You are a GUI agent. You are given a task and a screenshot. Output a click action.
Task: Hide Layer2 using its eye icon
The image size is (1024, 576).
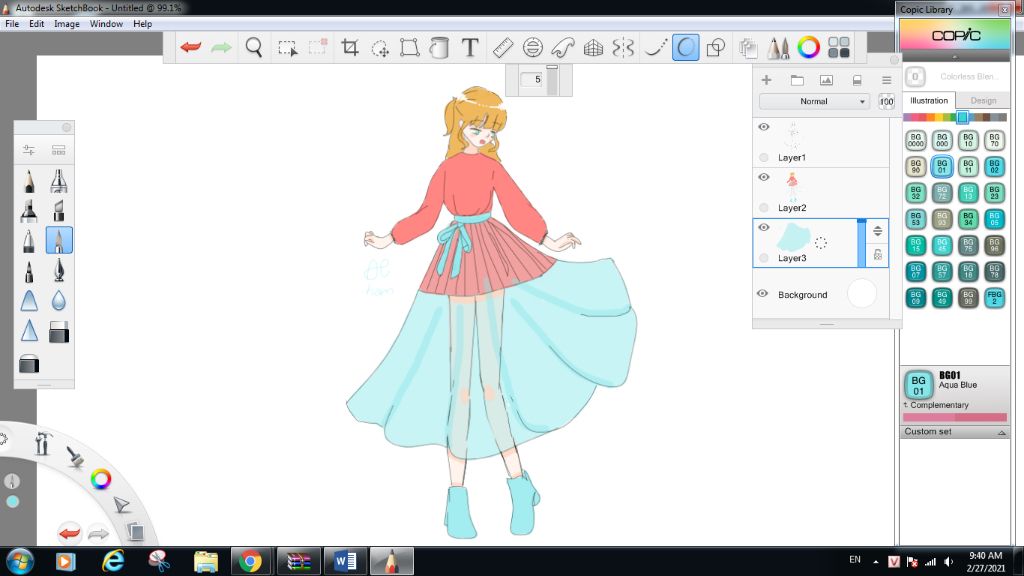(763, 177)
